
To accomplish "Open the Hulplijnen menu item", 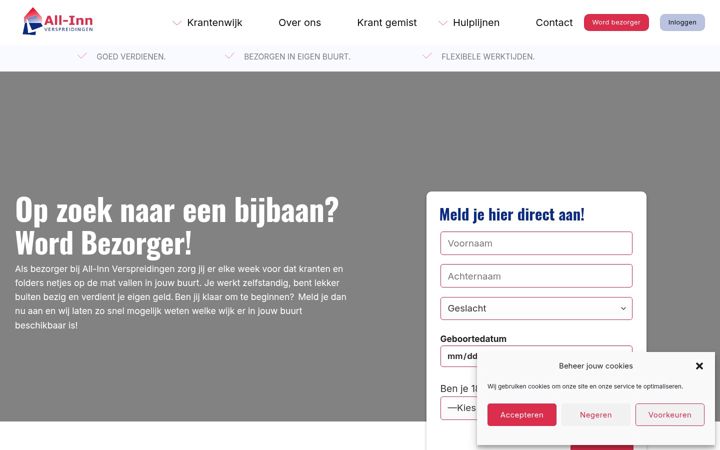I will tap(476, 22).
